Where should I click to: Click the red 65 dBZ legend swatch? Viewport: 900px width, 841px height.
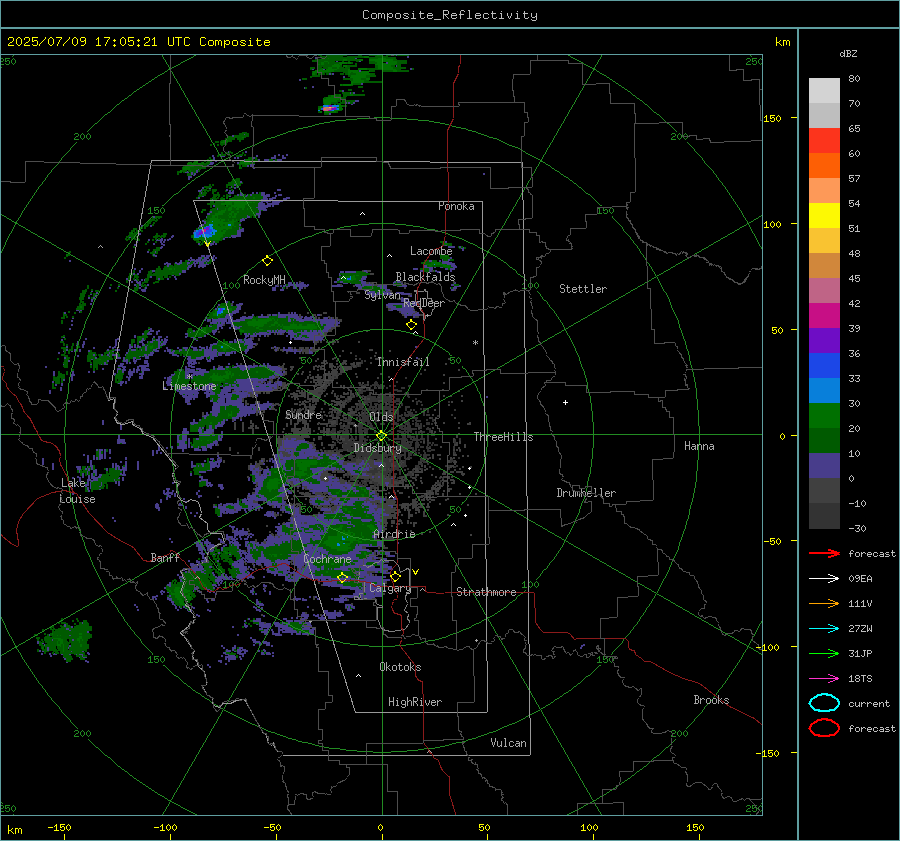[824, 141]
